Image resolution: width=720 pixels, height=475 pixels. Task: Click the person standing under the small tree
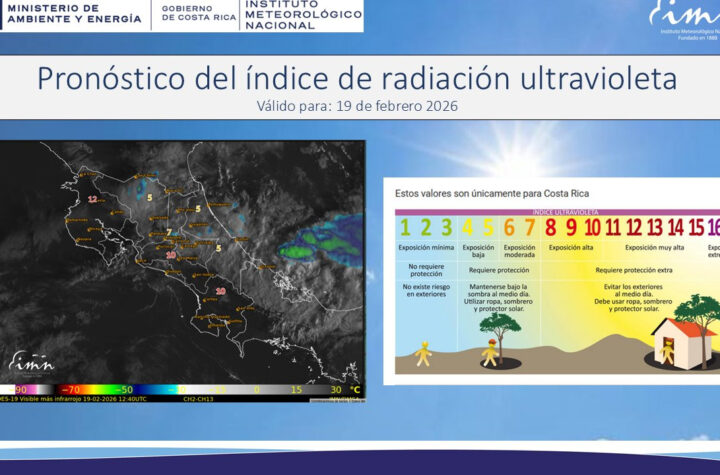coord(489,353)
